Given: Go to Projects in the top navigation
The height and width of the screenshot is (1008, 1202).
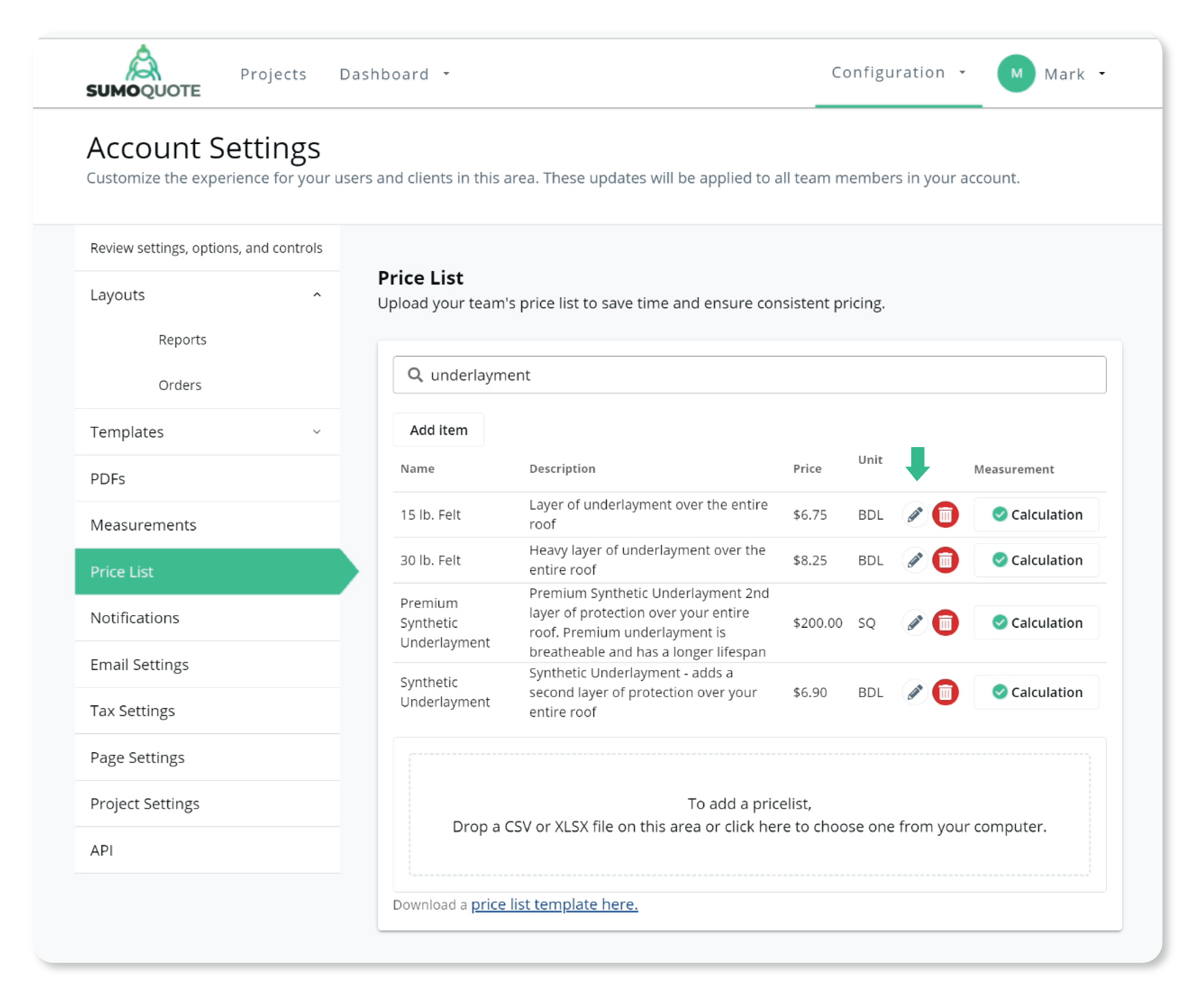Looking at the screenshot, I should [273, 74].
